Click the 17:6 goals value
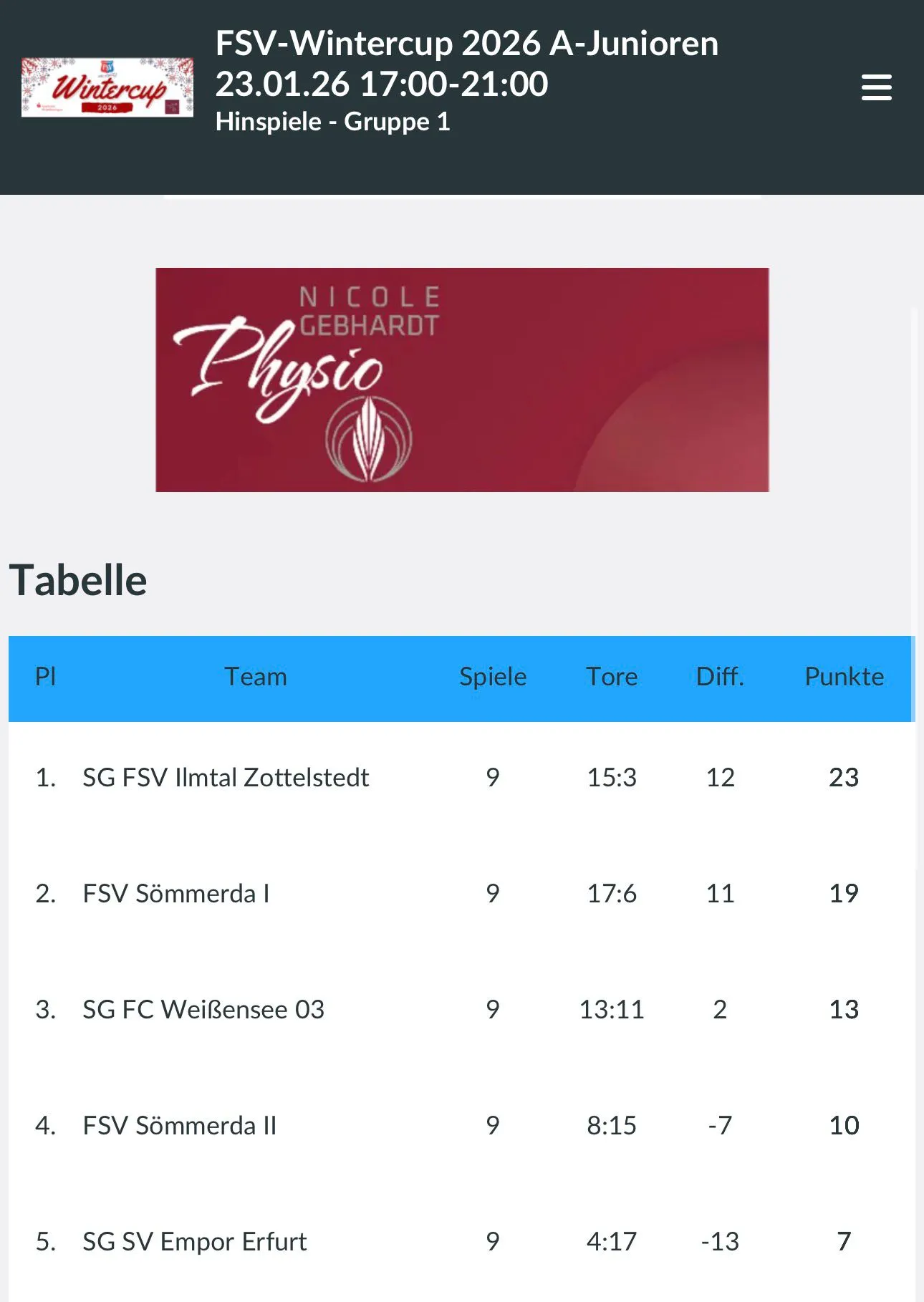Image resolution: width=924 pixels, height=1302 pixels. tap(612, 894)
